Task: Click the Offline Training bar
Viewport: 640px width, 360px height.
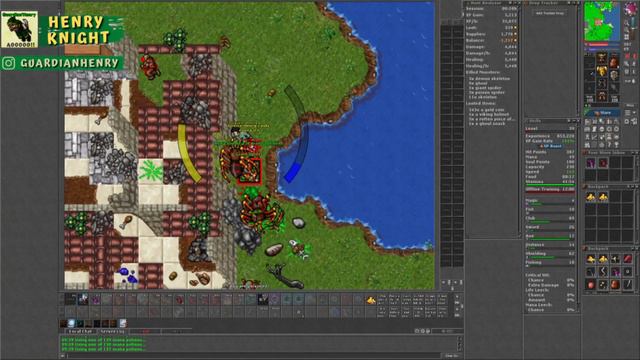Action: 550,189
